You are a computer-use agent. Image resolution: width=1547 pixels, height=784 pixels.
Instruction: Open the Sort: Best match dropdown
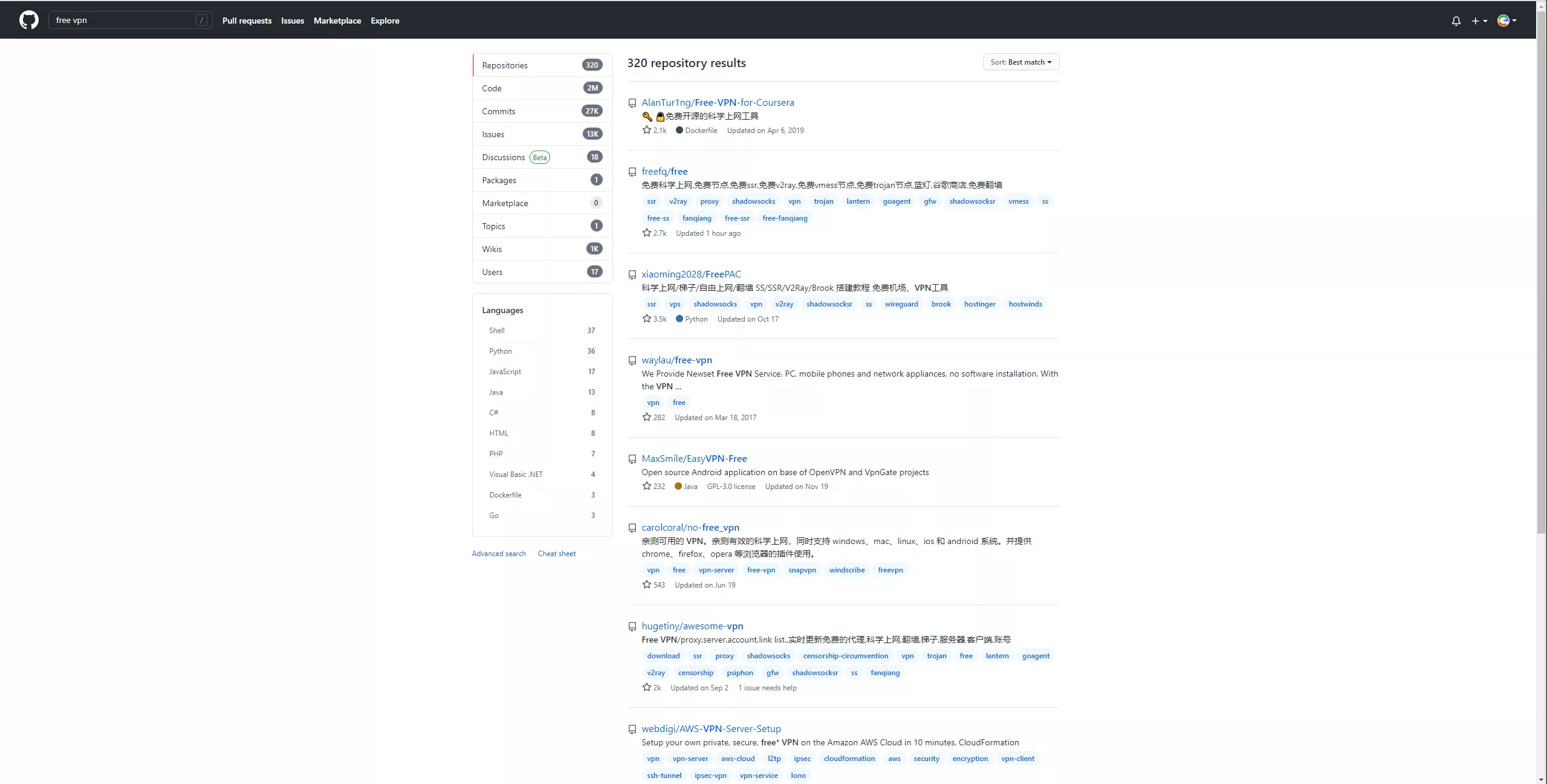point(1020,62)
